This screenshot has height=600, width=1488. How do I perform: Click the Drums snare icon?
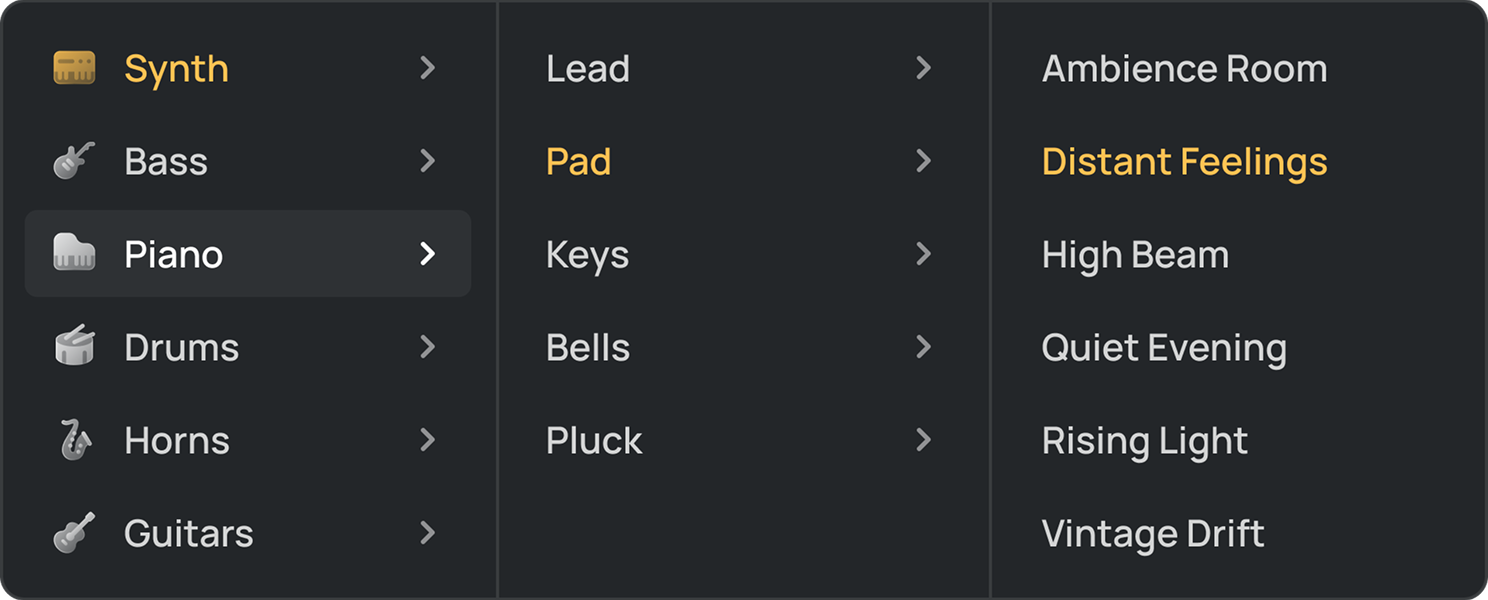pyautogui.click(x=74, y=347)
